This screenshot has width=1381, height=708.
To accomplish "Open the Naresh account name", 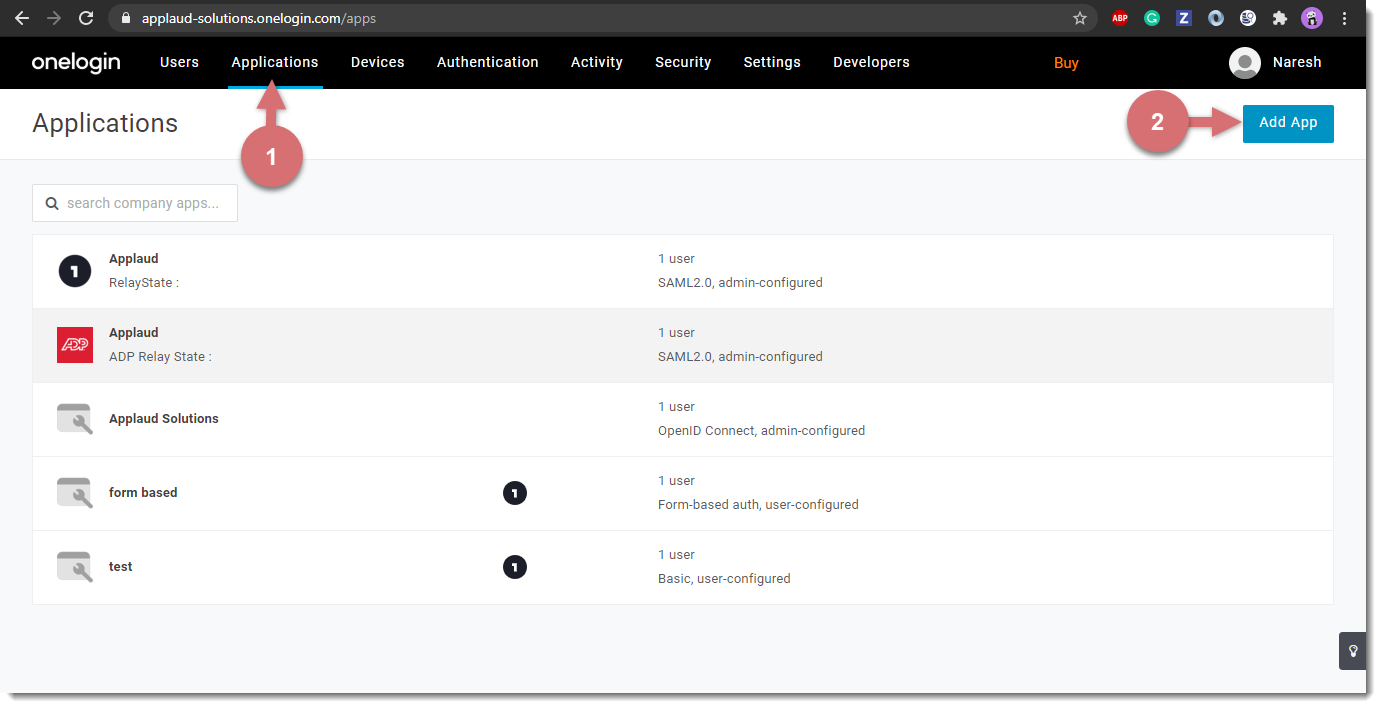I will [x=1297, y=62].
